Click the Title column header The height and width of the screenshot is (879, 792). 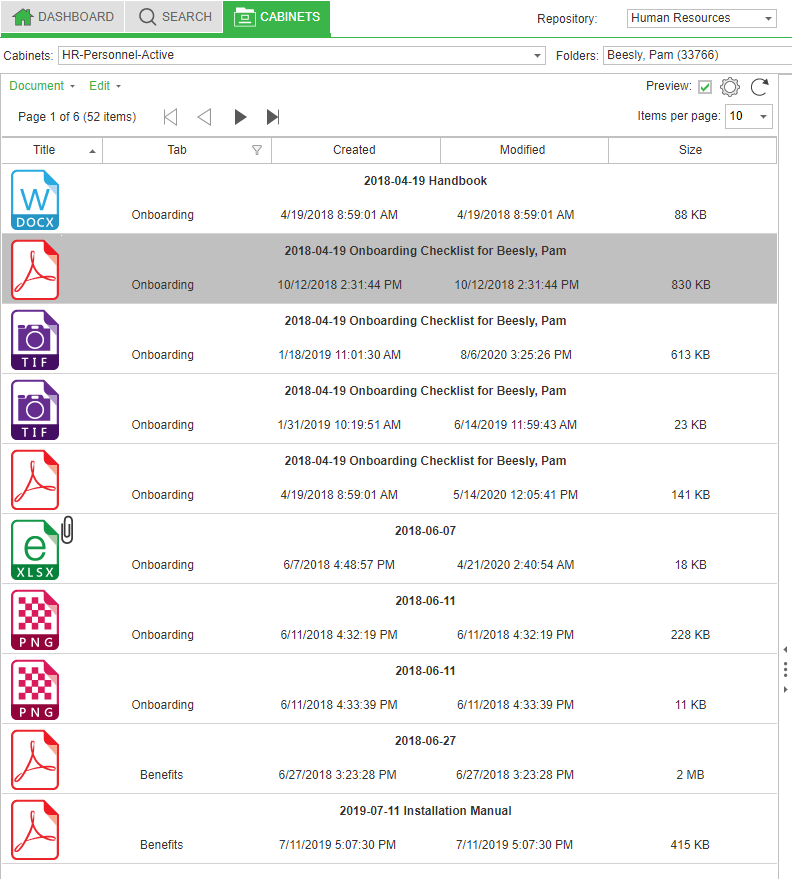(x=52, y=150)
